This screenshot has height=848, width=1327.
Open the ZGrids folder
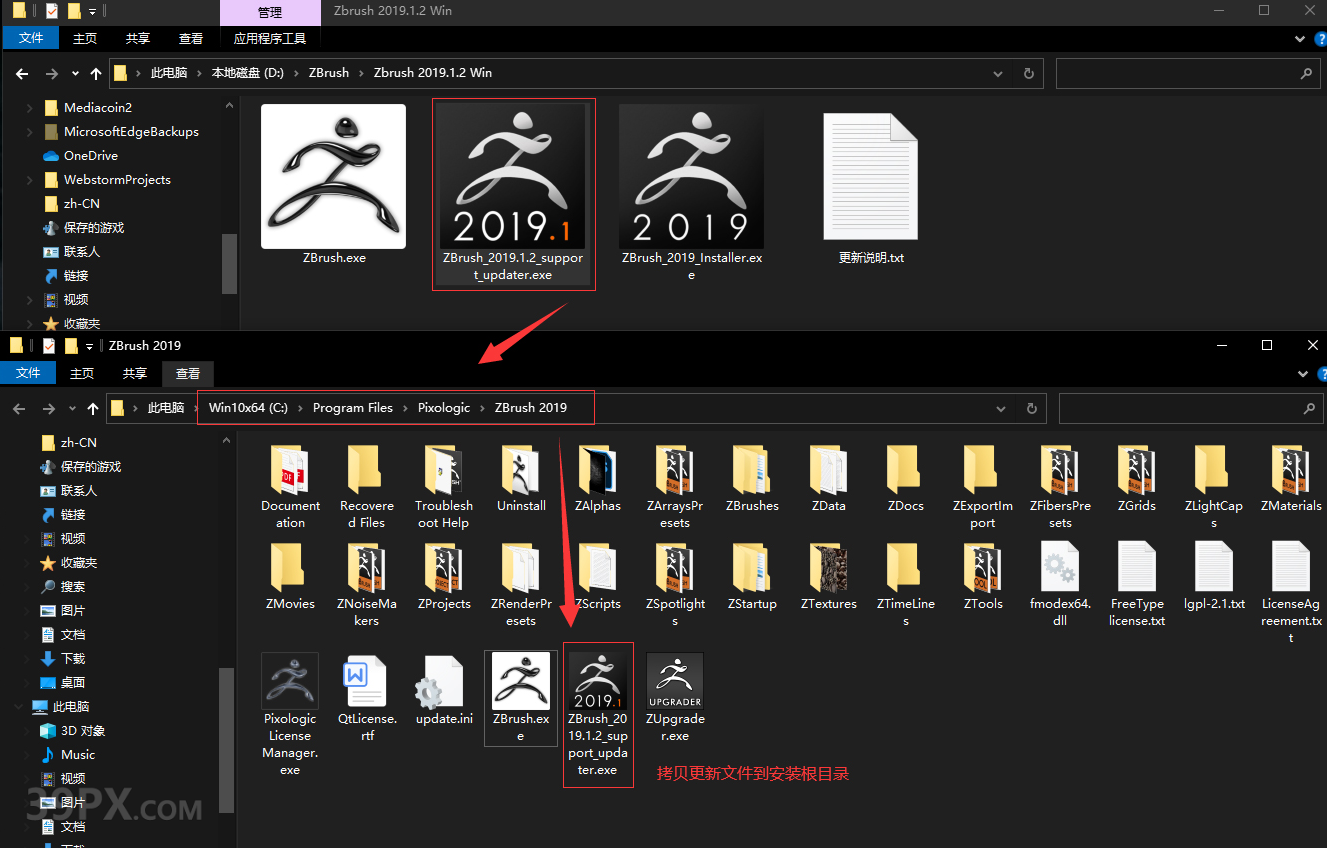point(1136,479)
